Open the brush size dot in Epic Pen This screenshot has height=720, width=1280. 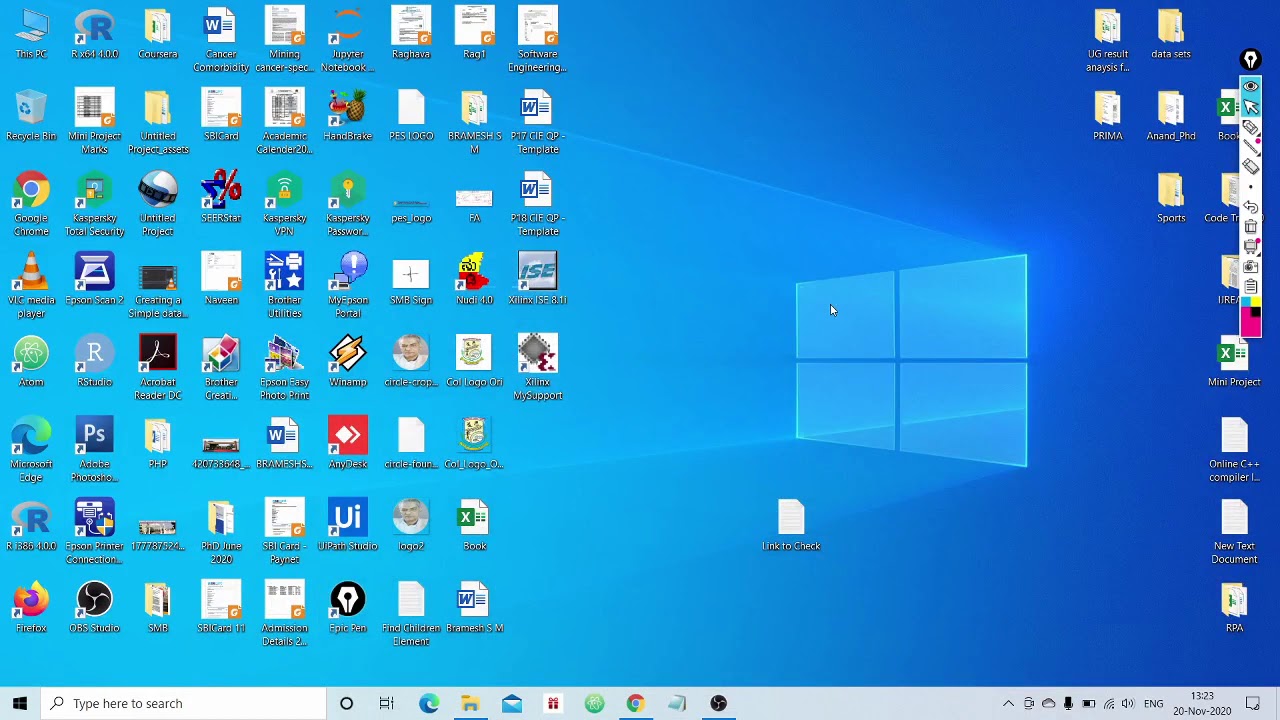point(1250,187)
